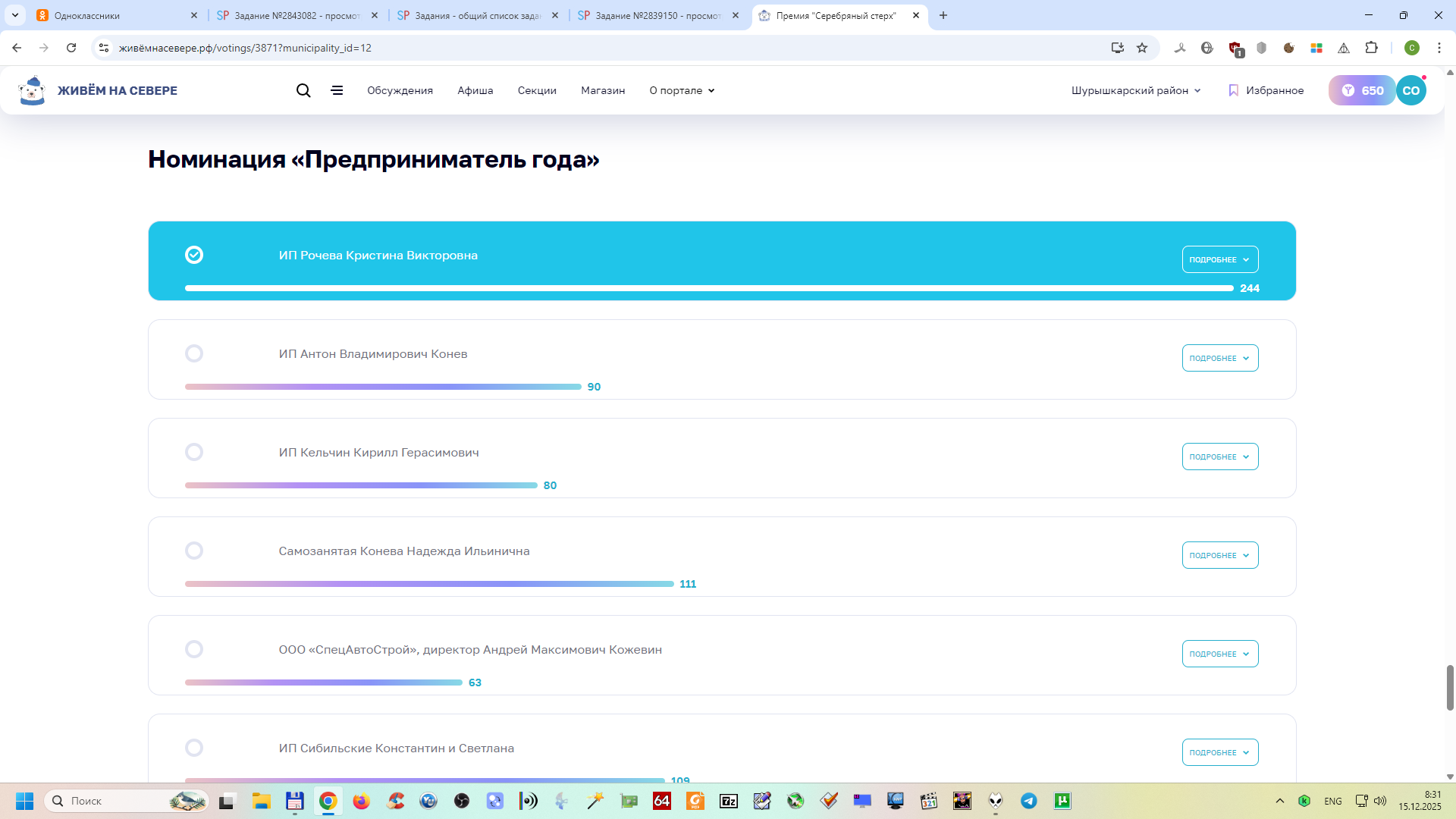Select radio for ИП Антон Владимирович Конев
Viewport: 1456px width, 819px height.
tap(194, 353)
